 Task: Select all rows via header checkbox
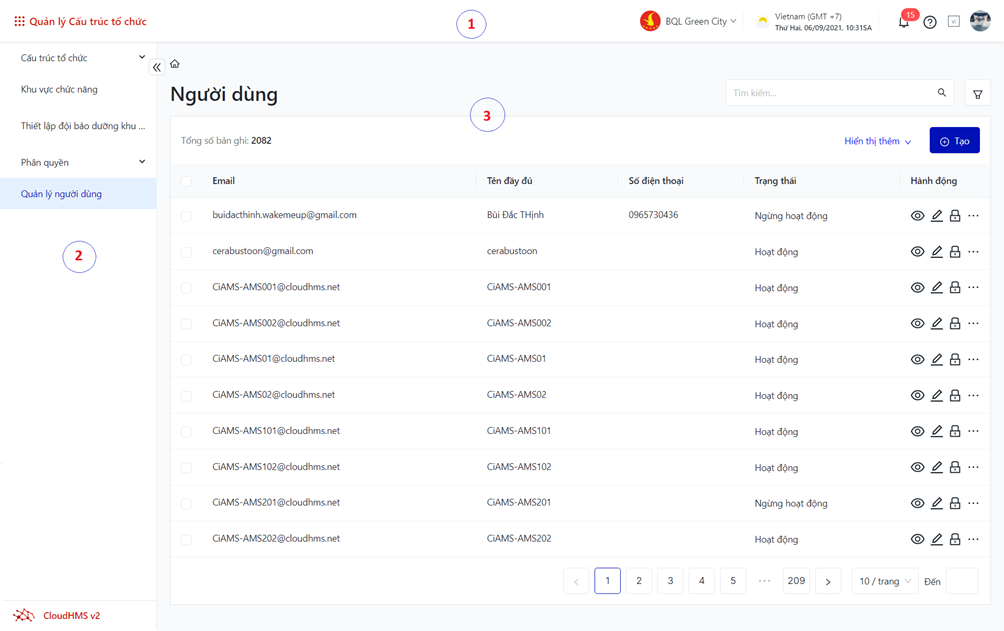[186, 181]
